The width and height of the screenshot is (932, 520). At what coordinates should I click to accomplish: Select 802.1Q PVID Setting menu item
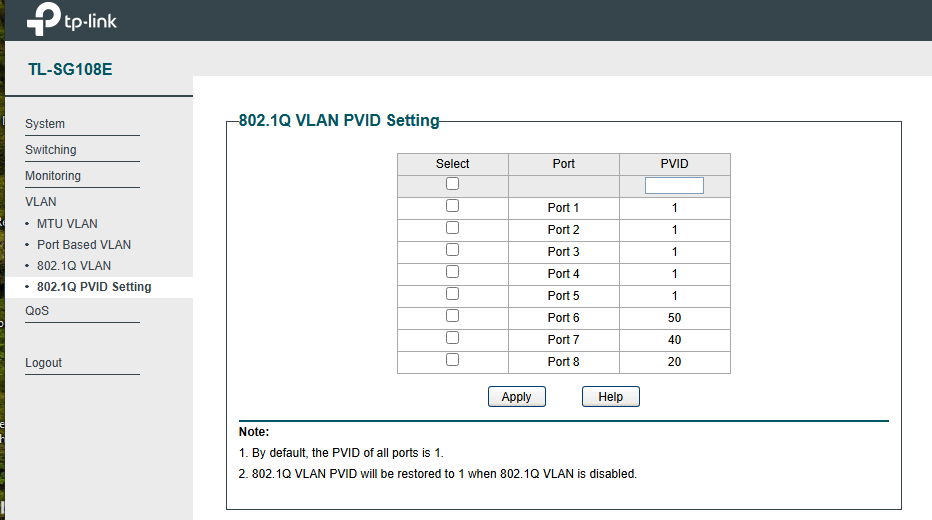tap(94, 287)
